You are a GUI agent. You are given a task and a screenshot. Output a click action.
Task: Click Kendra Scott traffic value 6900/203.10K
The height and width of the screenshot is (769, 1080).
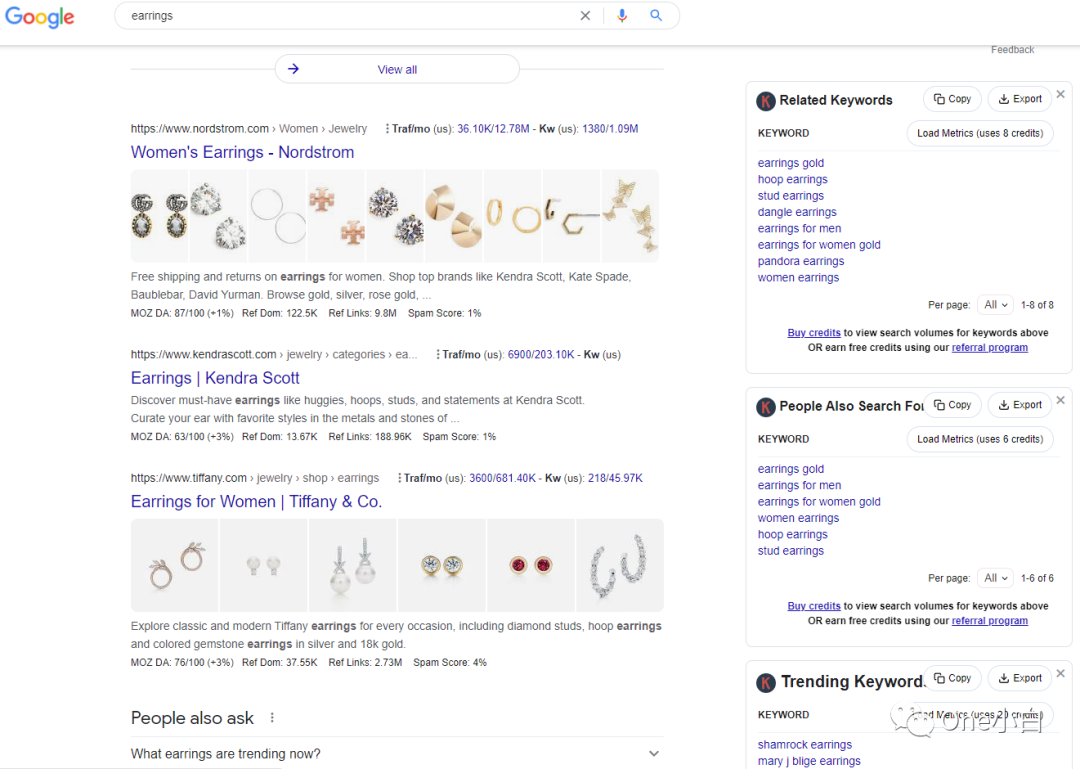coord(541,354)
